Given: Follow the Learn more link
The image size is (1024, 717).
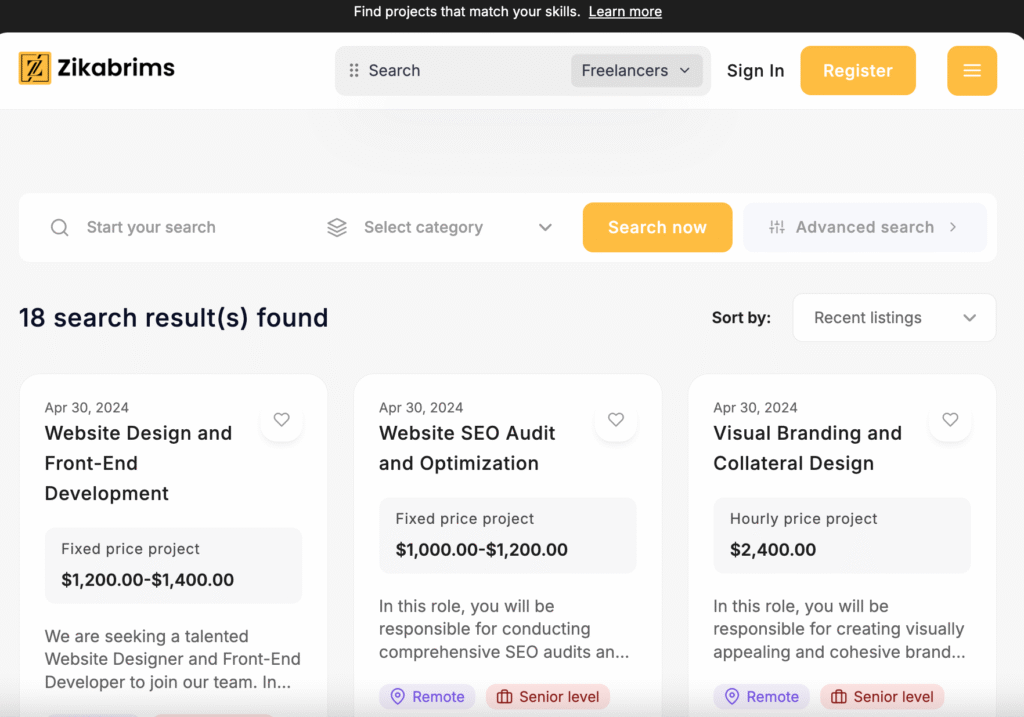Looking at the screenshot, I should pos(625,12).
